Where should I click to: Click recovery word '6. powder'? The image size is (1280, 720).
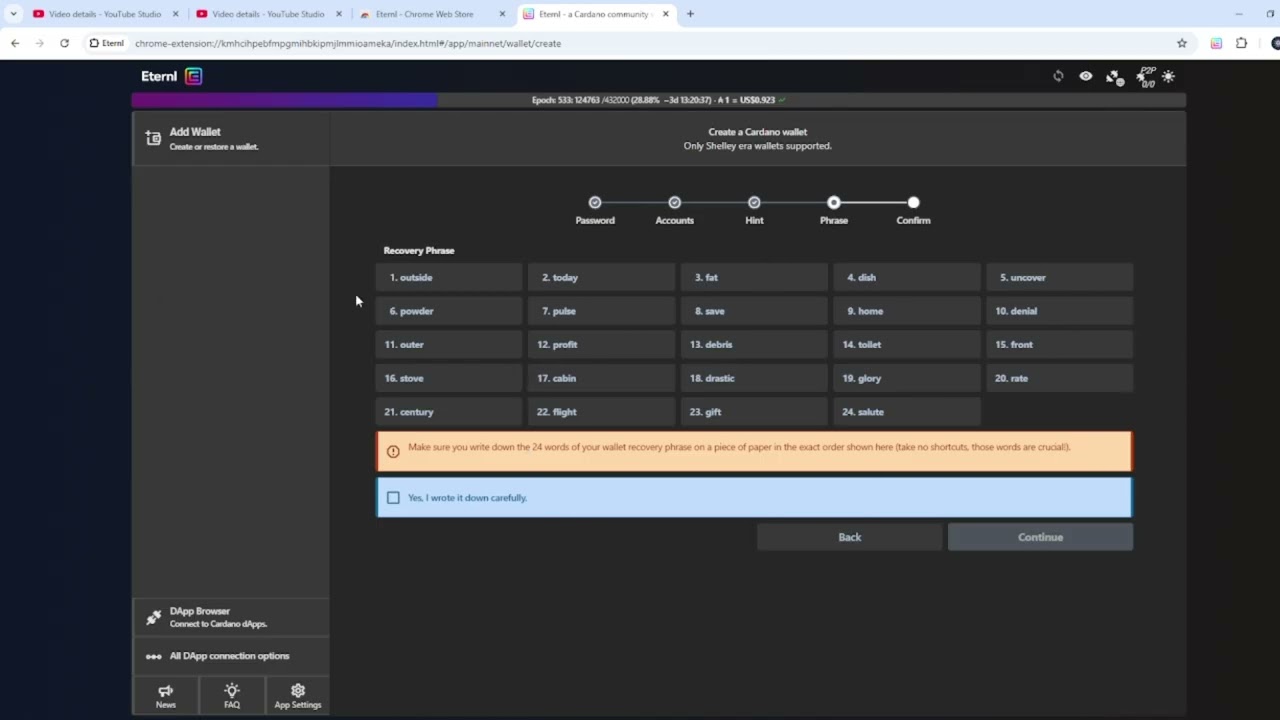[x=449, y=311]
